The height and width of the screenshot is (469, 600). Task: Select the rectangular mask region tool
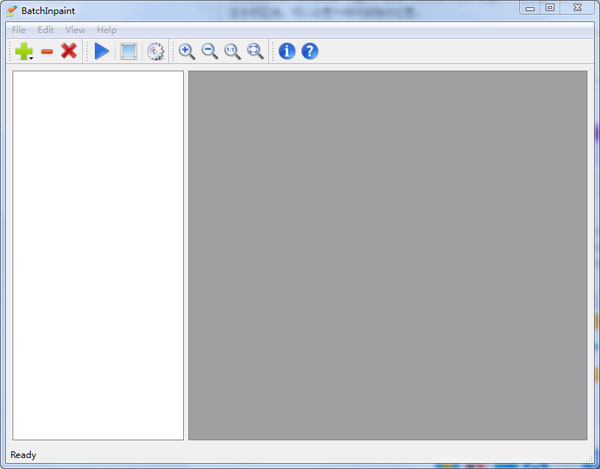pos(129,51)
